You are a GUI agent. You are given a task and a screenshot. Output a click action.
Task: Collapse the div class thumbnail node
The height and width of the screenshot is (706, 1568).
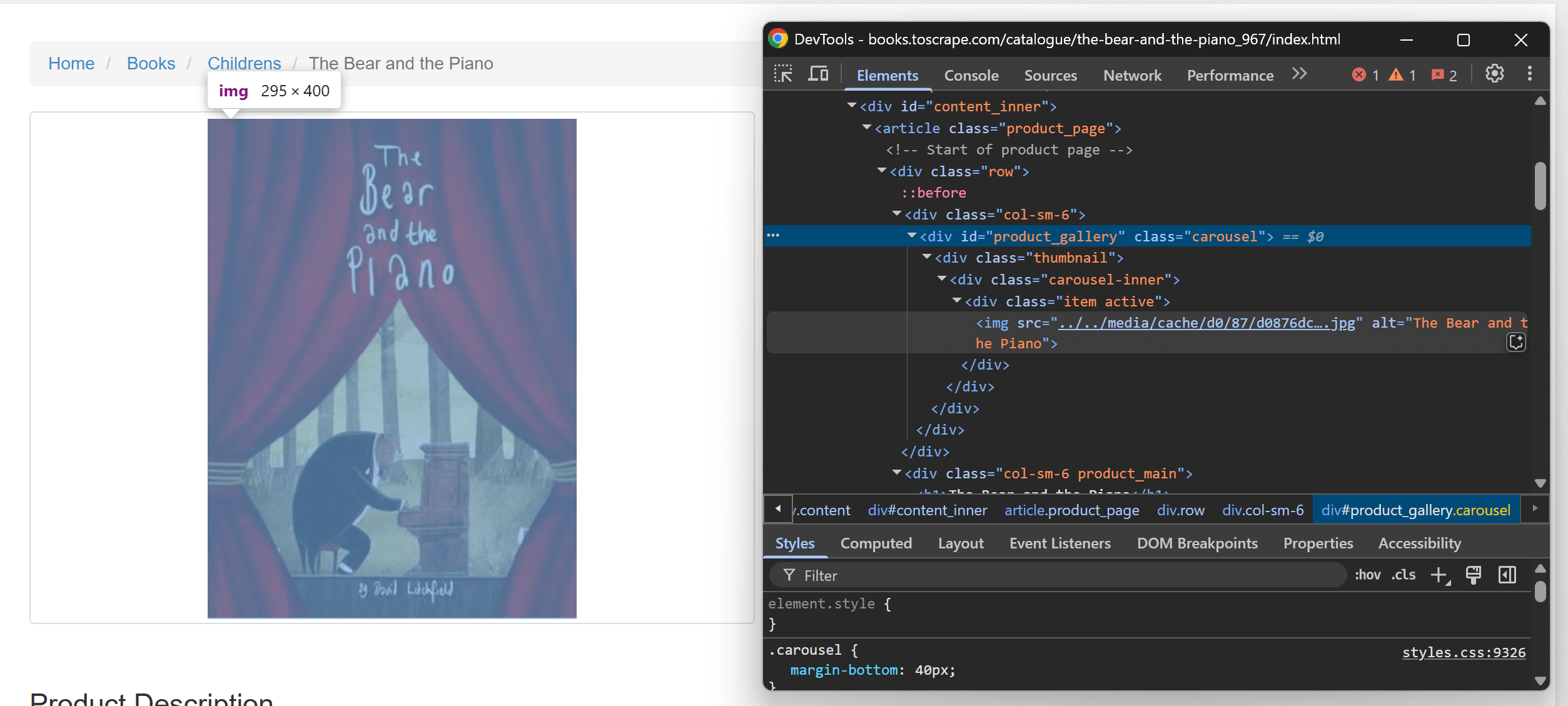[927, 256]
